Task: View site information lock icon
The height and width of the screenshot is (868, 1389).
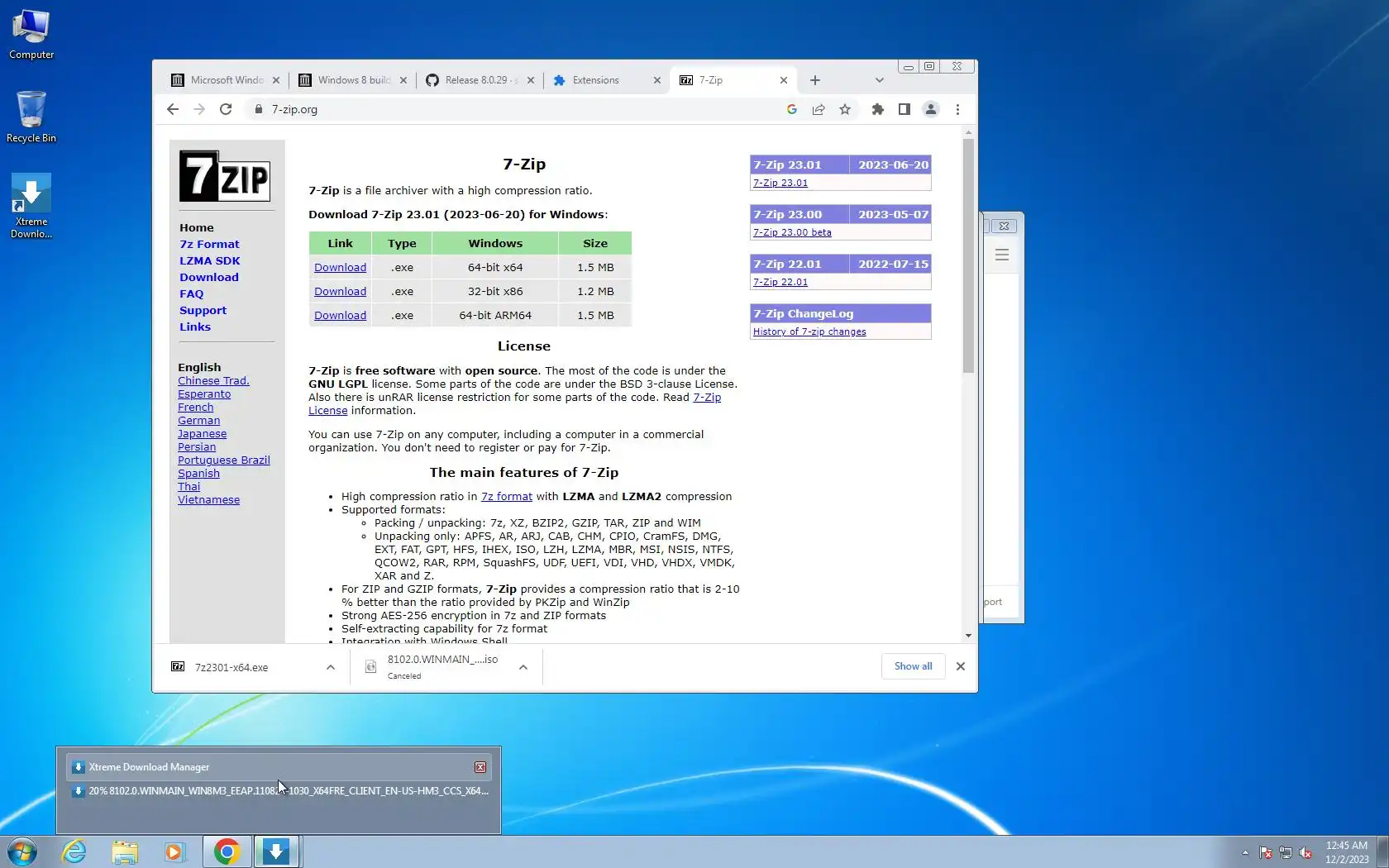Action: point(259,109)
